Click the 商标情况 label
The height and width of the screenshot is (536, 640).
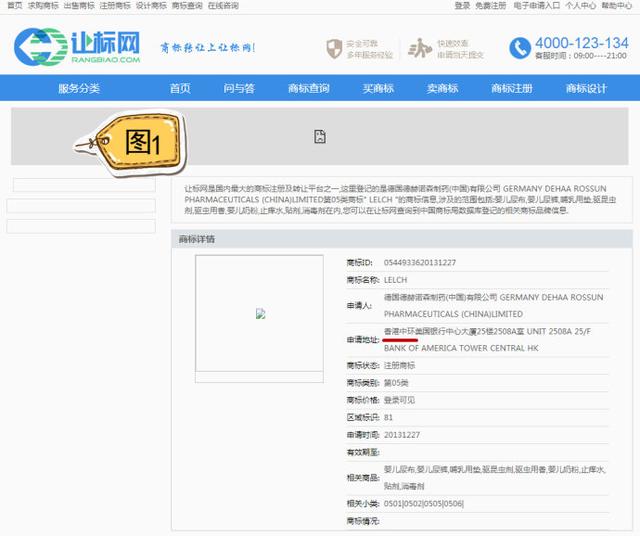click(363, 521)
